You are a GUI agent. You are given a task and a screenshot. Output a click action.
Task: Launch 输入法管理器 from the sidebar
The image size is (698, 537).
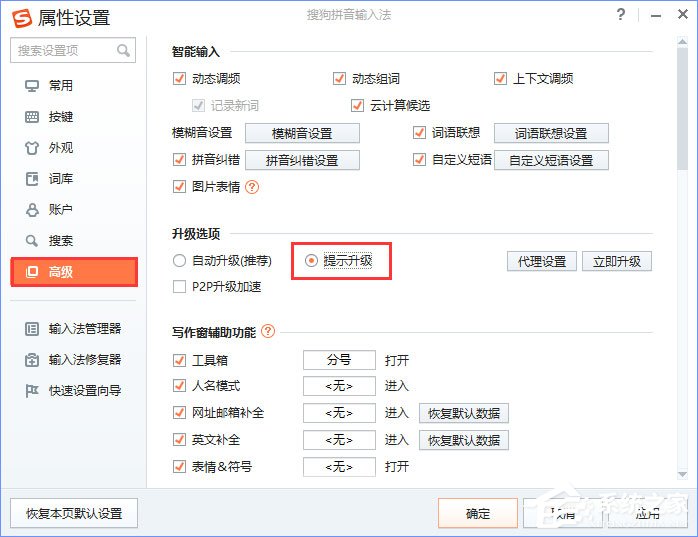click(74, 329)
